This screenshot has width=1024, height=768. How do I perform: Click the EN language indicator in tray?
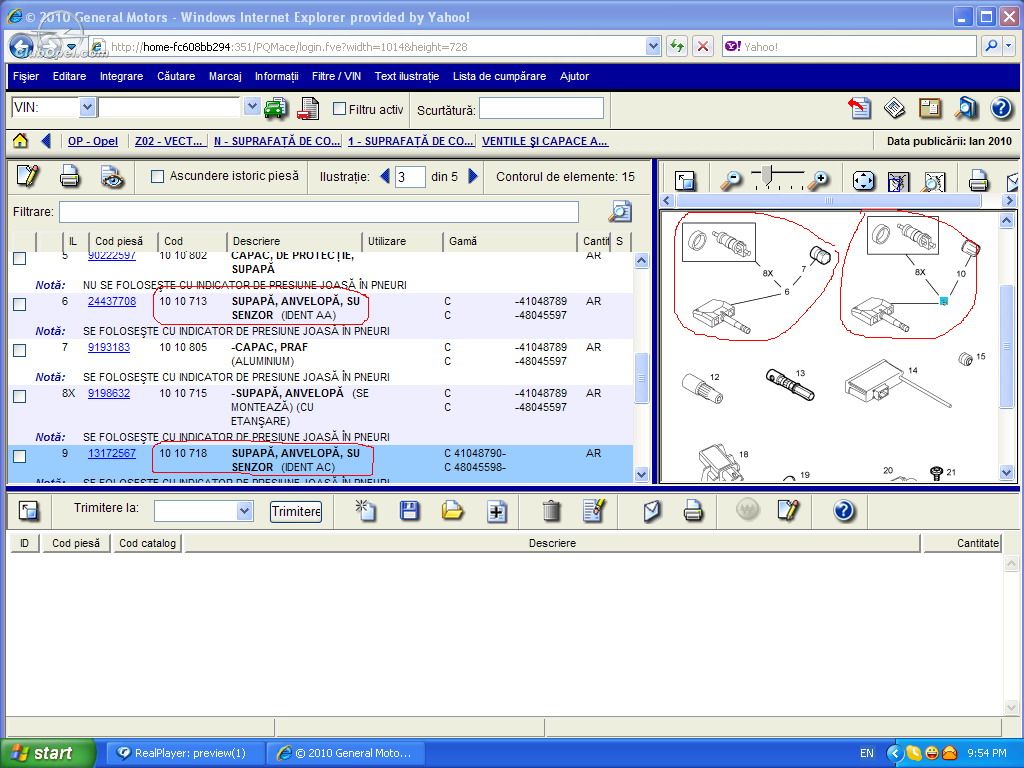tap(867, 753)
